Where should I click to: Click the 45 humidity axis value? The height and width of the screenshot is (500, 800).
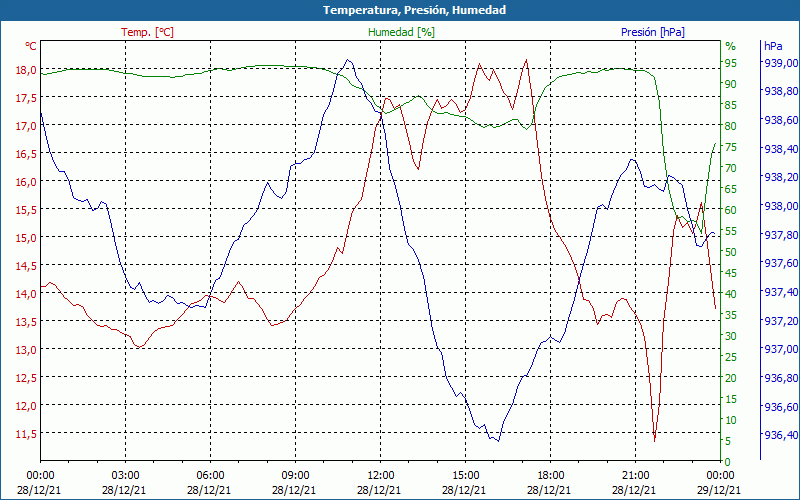(731, 273)
